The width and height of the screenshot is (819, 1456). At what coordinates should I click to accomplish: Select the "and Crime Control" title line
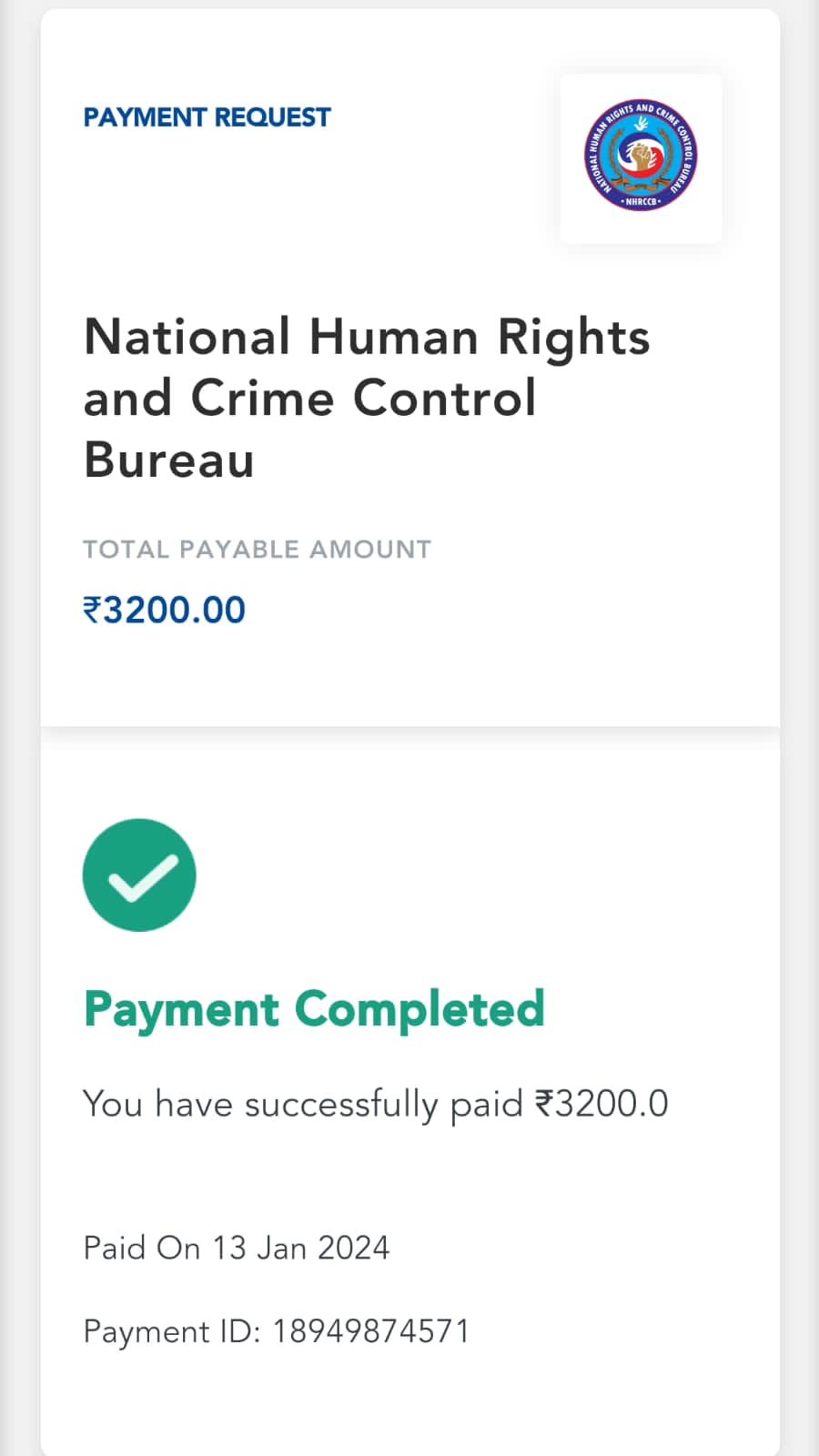coord(309,398)
